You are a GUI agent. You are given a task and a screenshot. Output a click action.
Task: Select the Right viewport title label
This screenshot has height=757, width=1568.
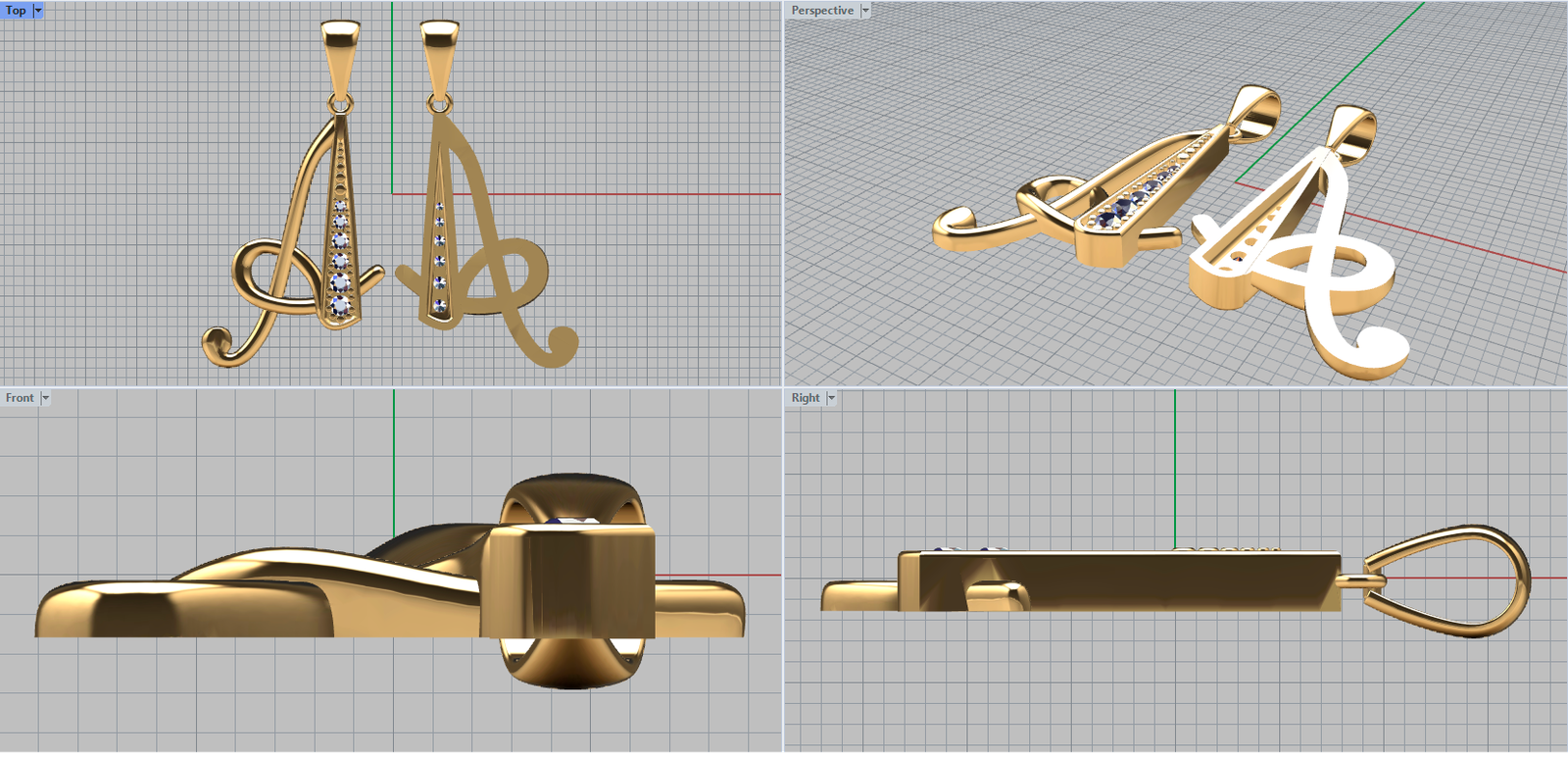[805, 398]
